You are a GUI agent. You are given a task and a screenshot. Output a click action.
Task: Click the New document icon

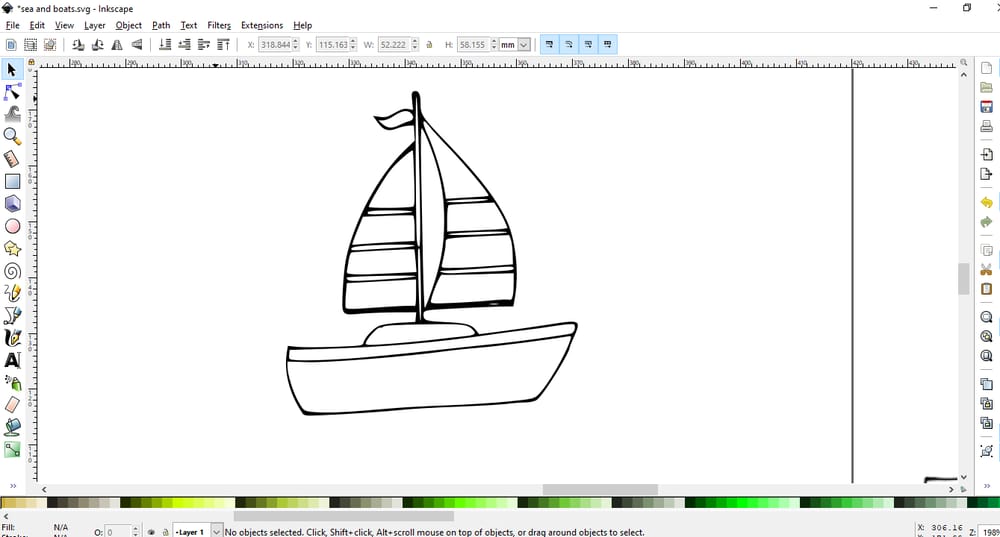(986, 68)
